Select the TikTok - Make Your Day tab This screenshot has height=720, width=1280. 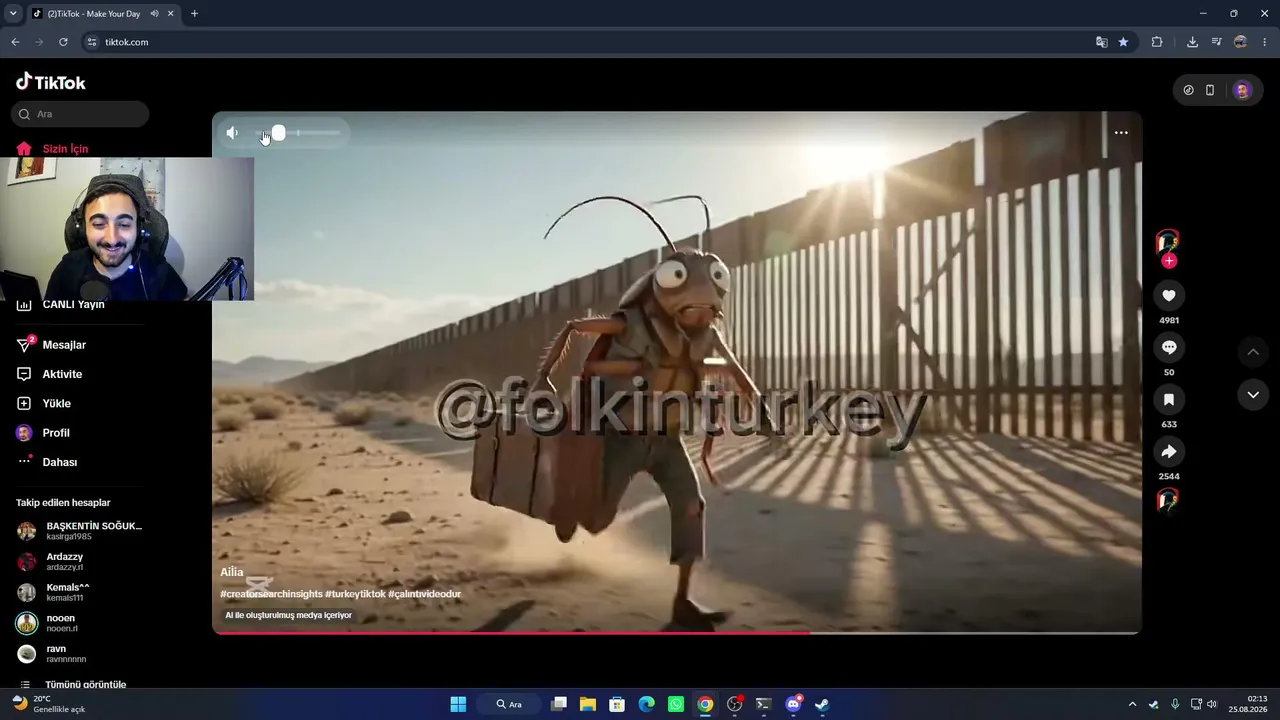(x=96, y=14)
